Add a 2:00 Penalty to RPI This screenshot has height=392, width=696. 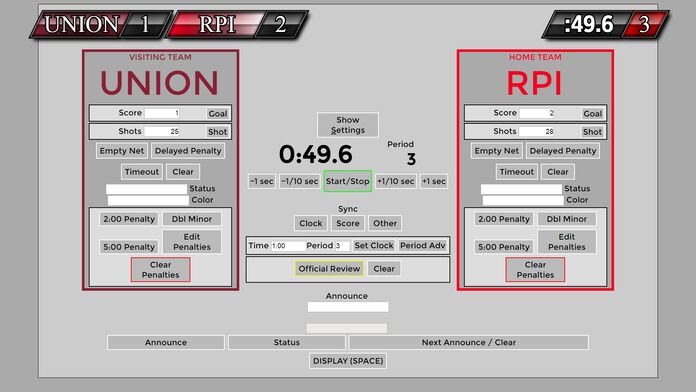point(504,219)
